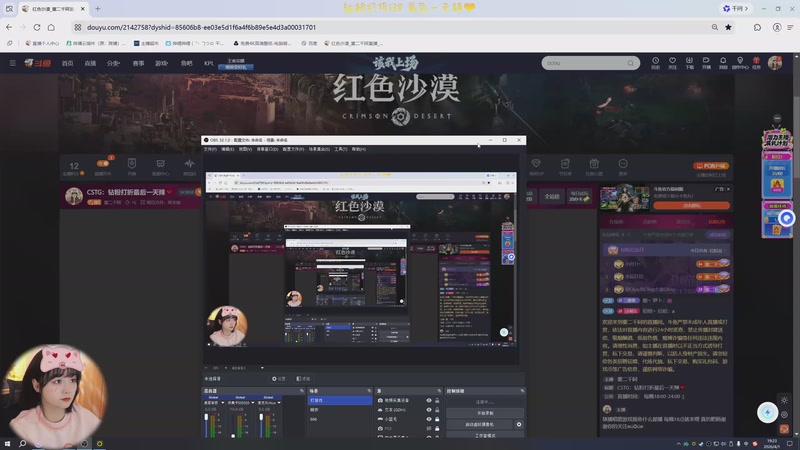This screenshot has height=450, width=800.
Task: Open the OBS 工具 menu
Action: pos(340,149)
